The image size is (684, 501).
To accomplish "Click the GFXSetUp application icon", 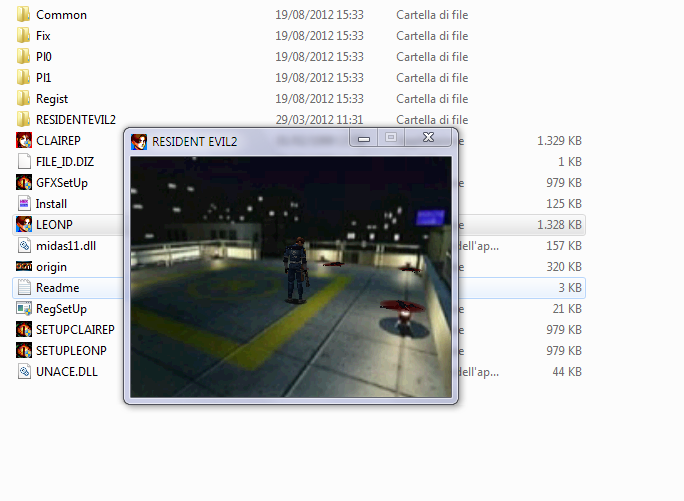I will coord(24,182).
